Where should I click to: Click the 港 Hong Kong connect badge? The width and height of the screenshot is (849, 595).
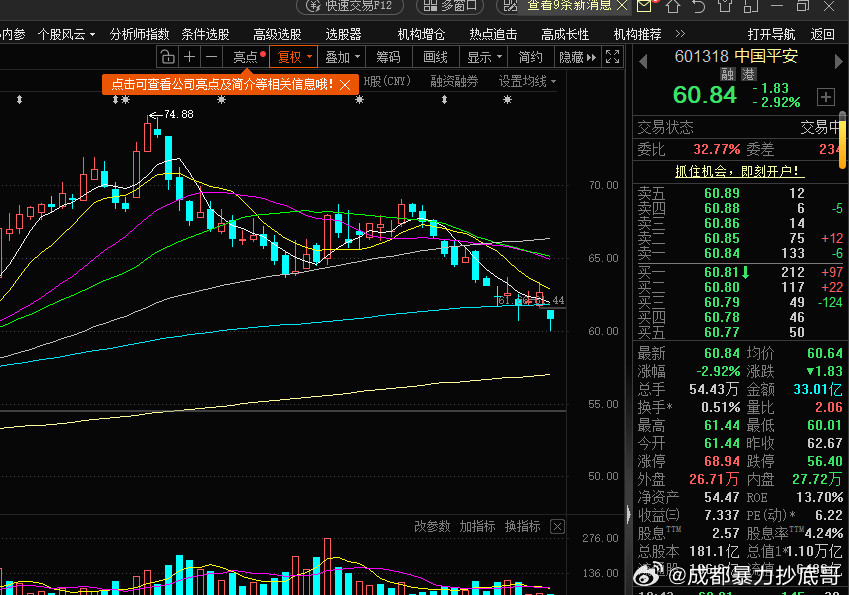749,74
